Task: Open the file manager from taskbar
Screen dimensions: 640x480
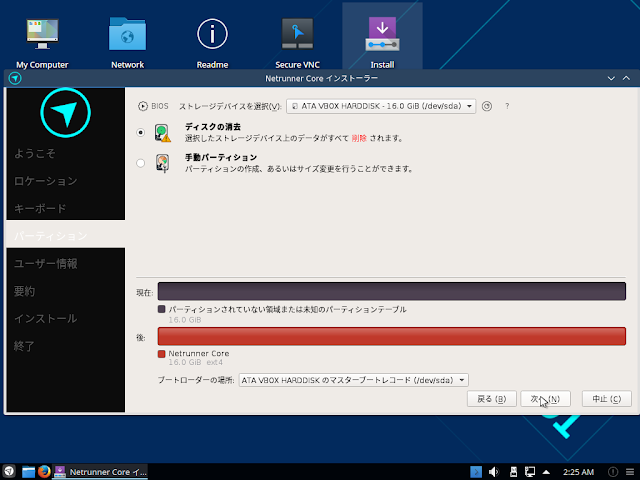Action: point(28,472)
